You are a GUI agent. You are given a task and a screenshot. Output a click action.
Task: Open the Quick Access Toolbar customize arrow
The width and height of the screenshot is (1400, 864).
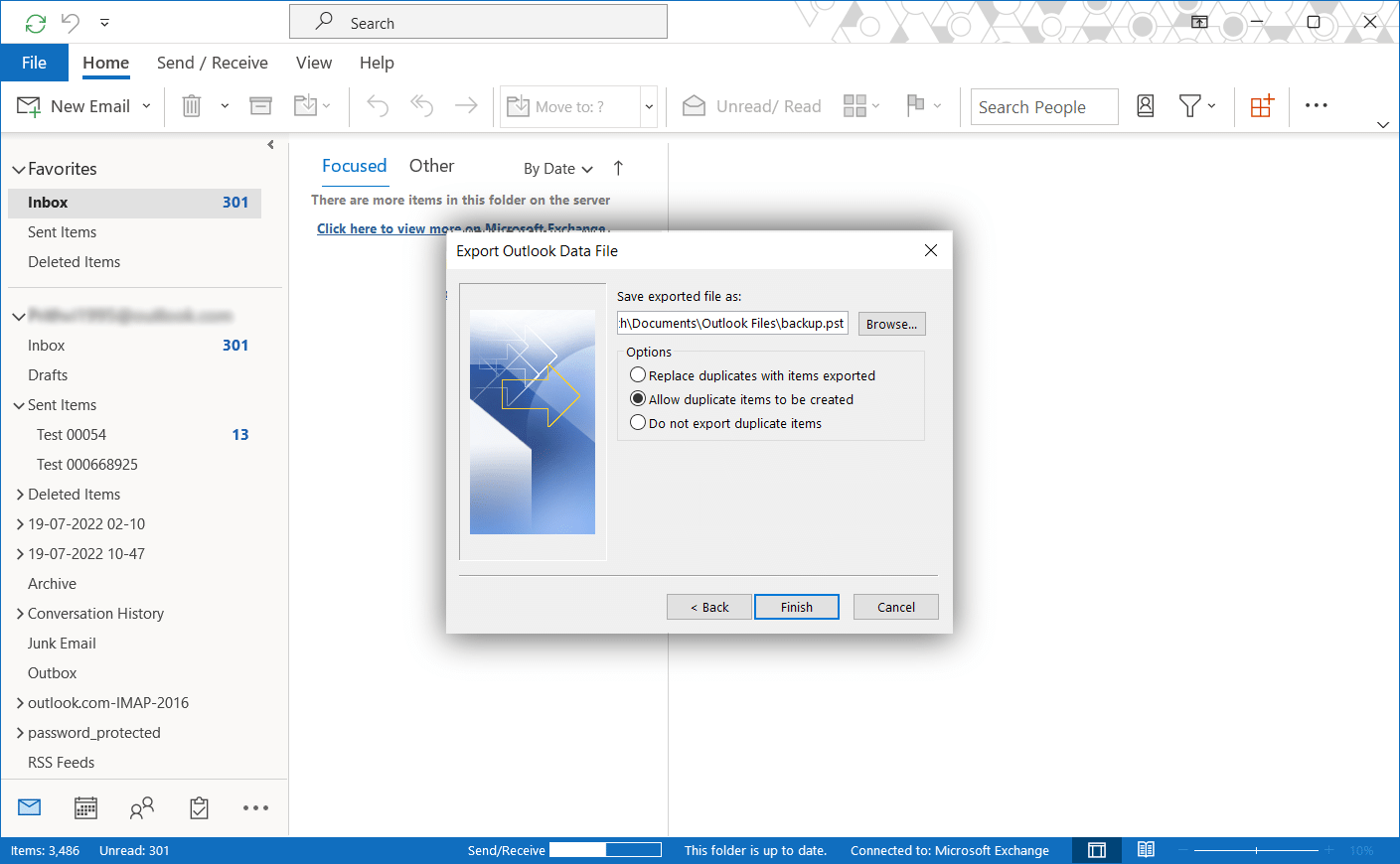(104, 22)
